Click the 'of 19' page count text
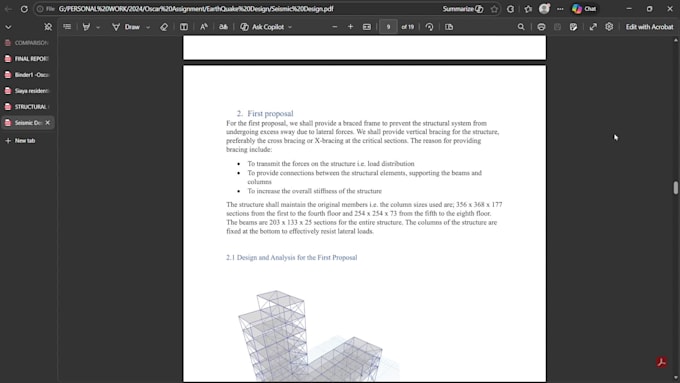The height and width of the screenshot is (383, 680). click(x=407, y=27)
